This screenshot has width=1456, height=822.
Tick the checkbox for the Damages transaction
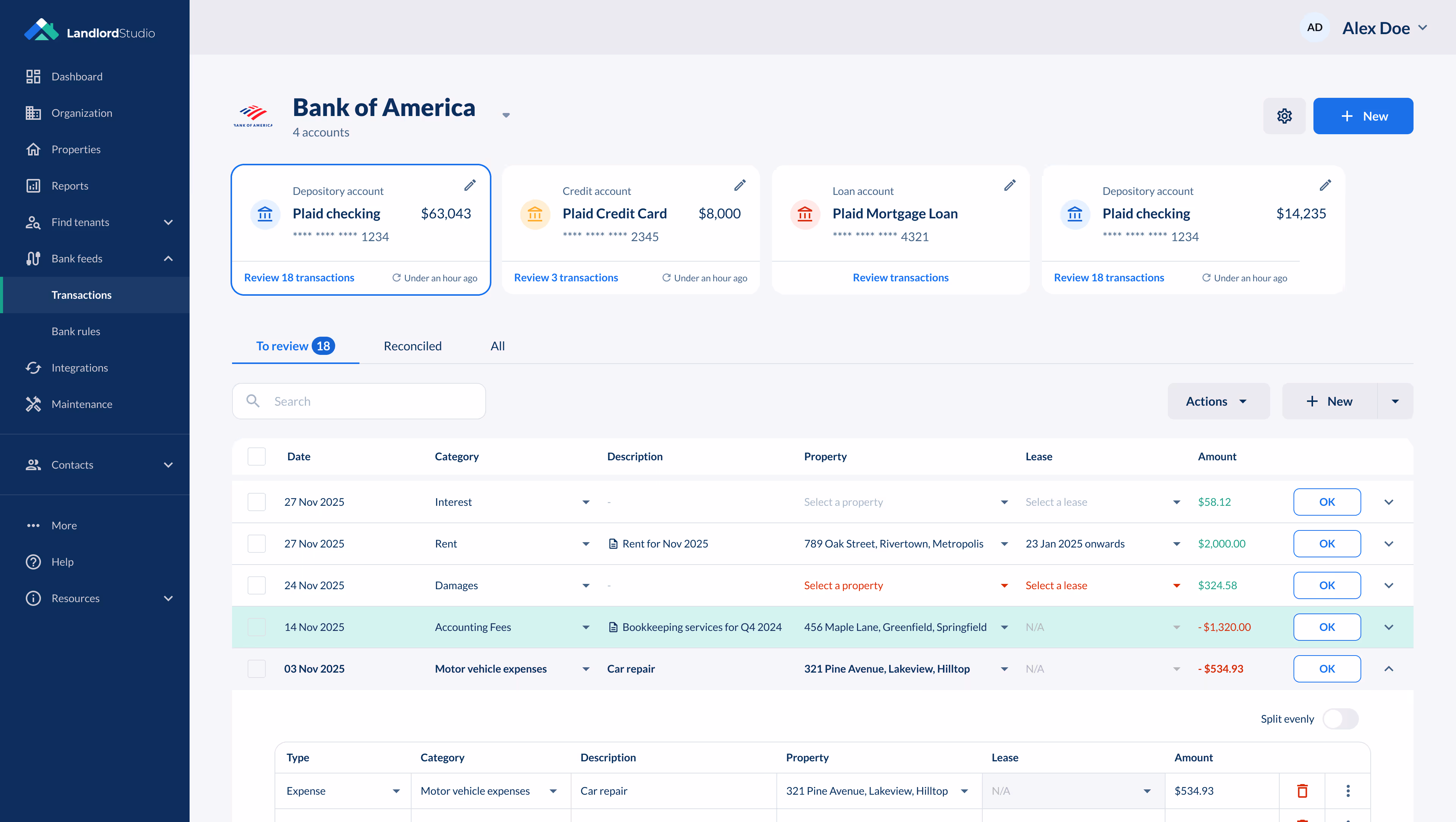[x=257, y=585]
